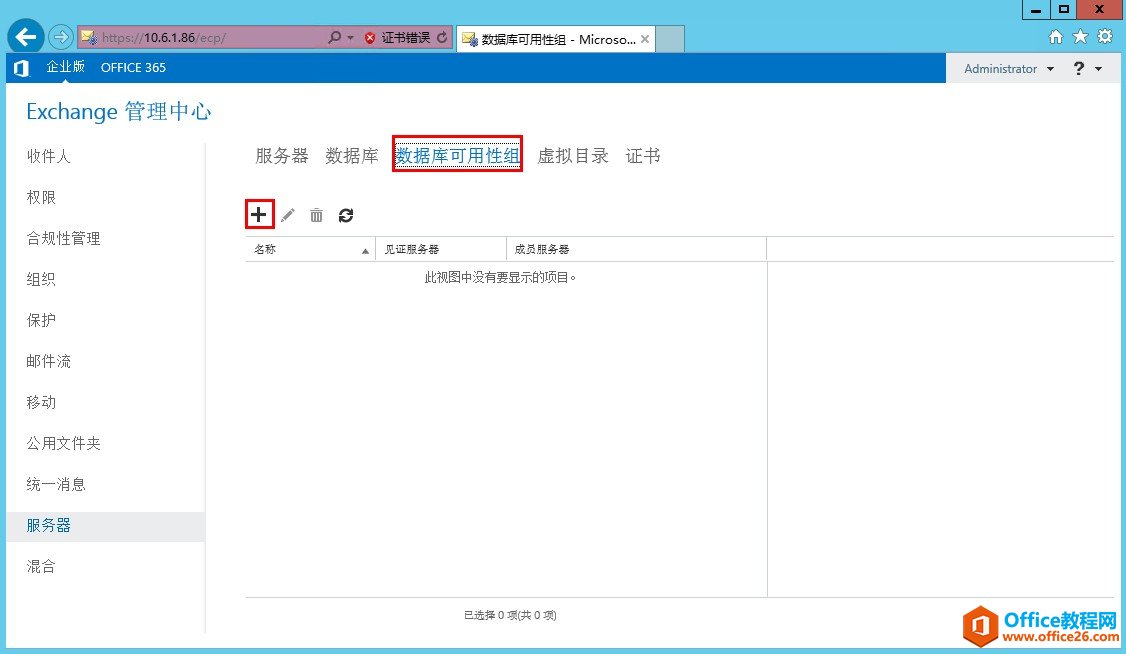The image size is (1126, 654).
Task: Go back with the browser back arrow
Action: click(x=26, y=37)
